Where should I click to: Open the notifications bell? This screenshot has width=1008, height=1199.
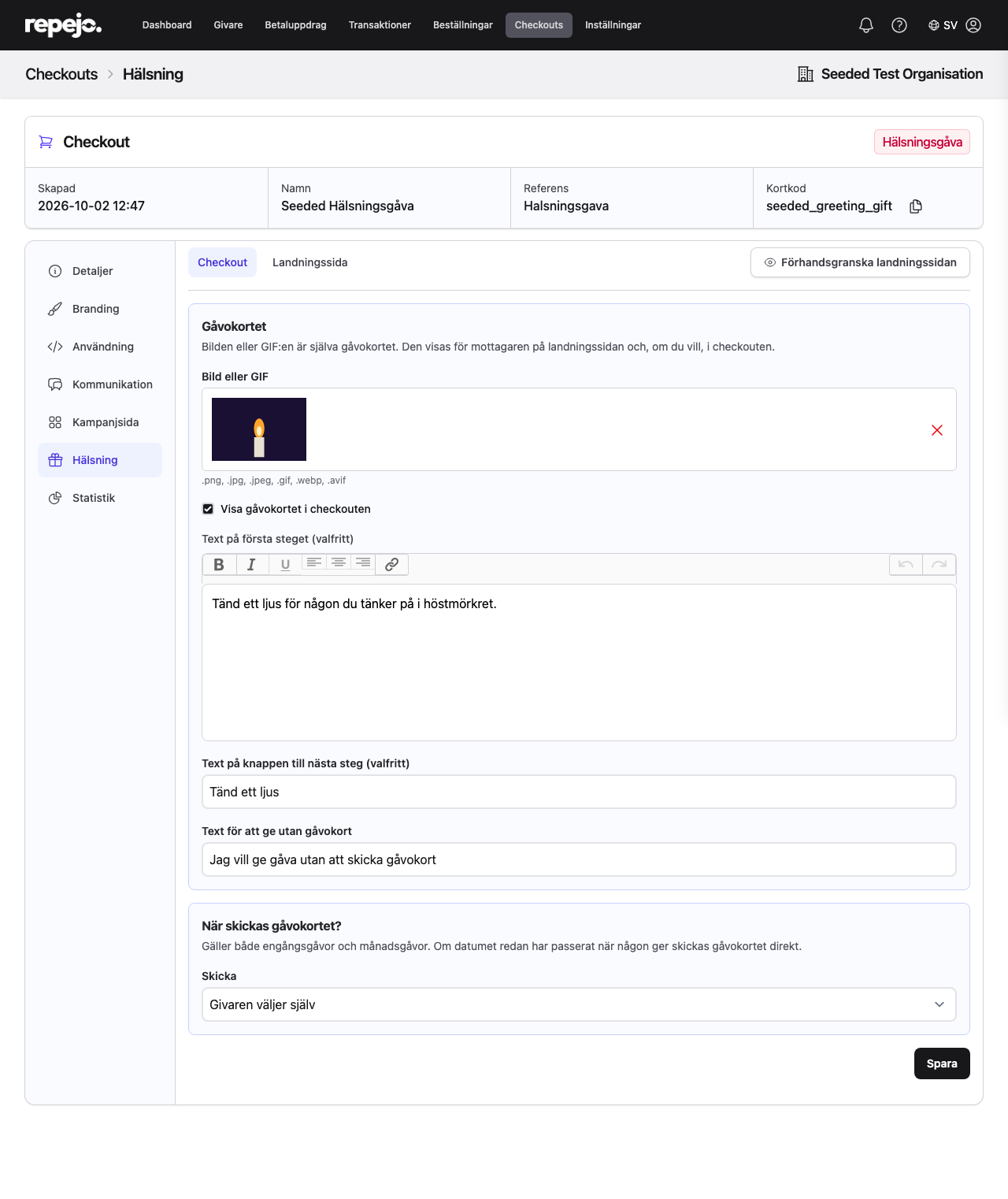(866, 25)
